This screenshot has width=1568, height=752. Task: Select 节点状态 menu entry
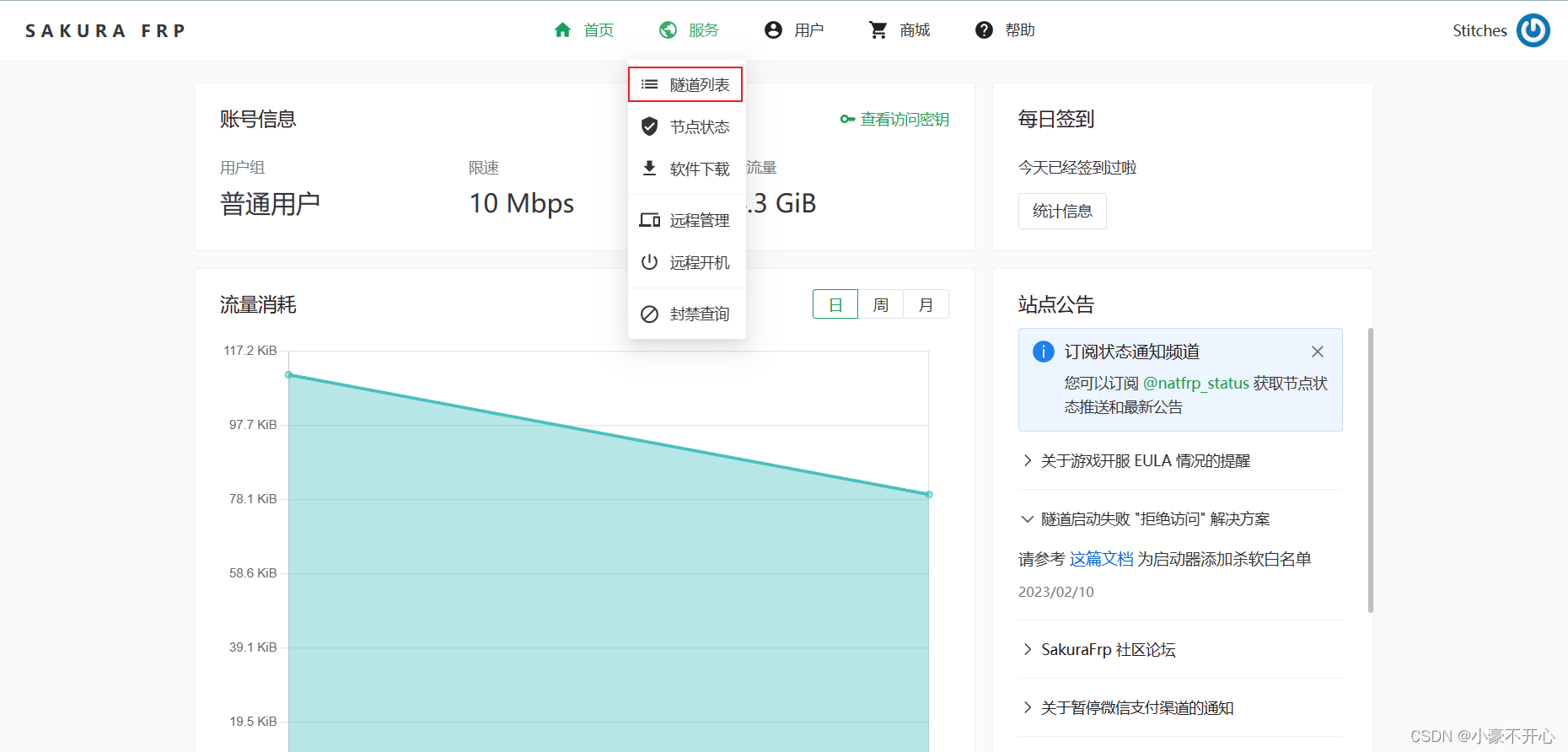click(686, 126)
